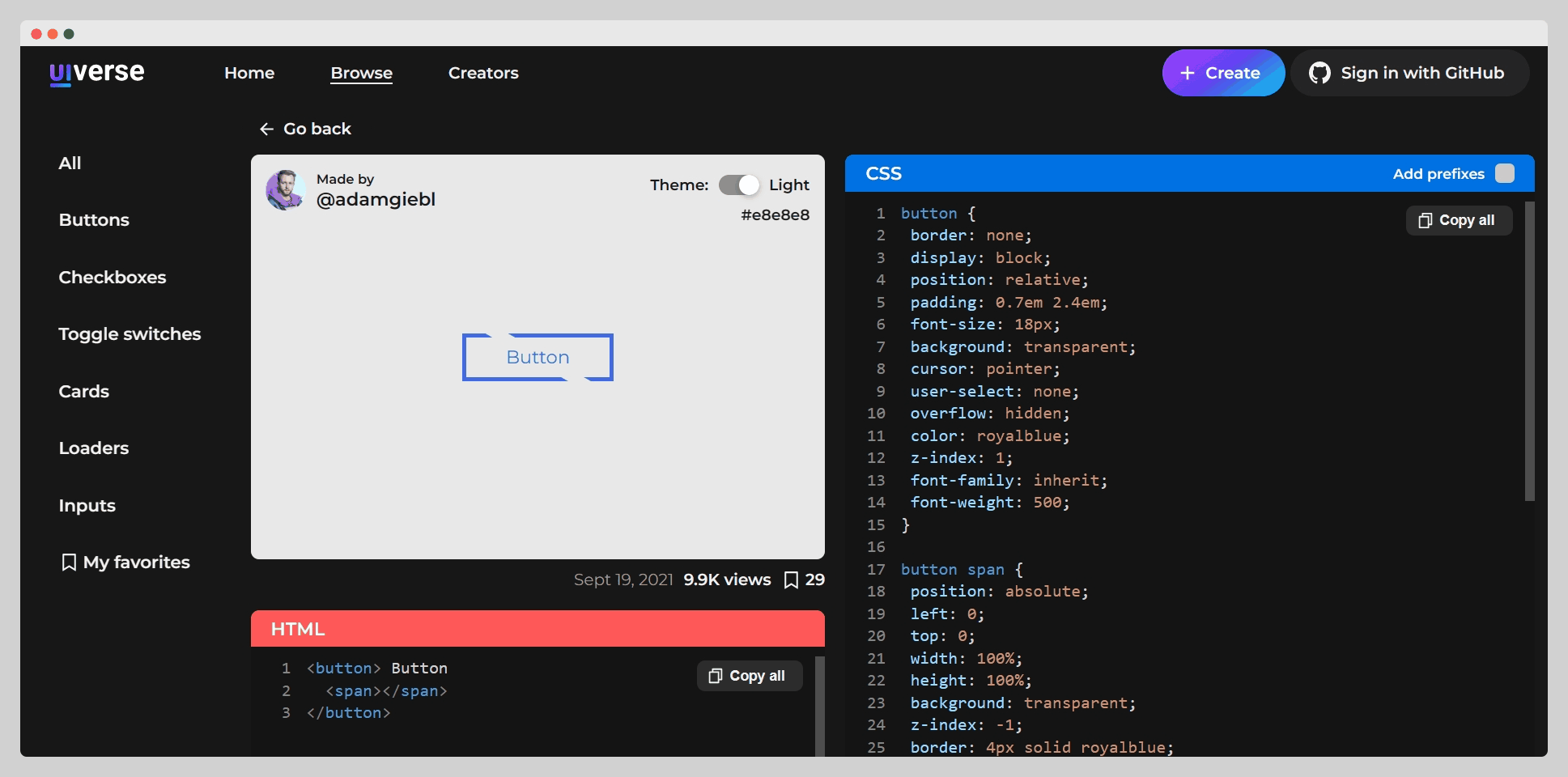Click the uiverse logo
The height and width of the screenshot is (777, 1568).
96,73
